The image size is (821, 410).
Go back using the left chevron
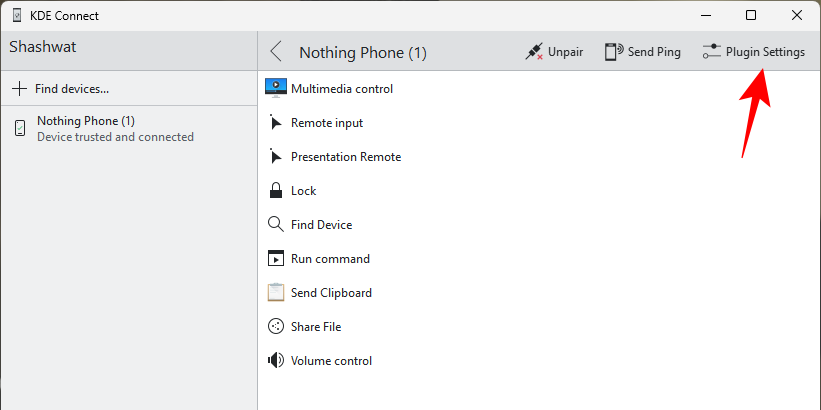click(x=276, y=52)
